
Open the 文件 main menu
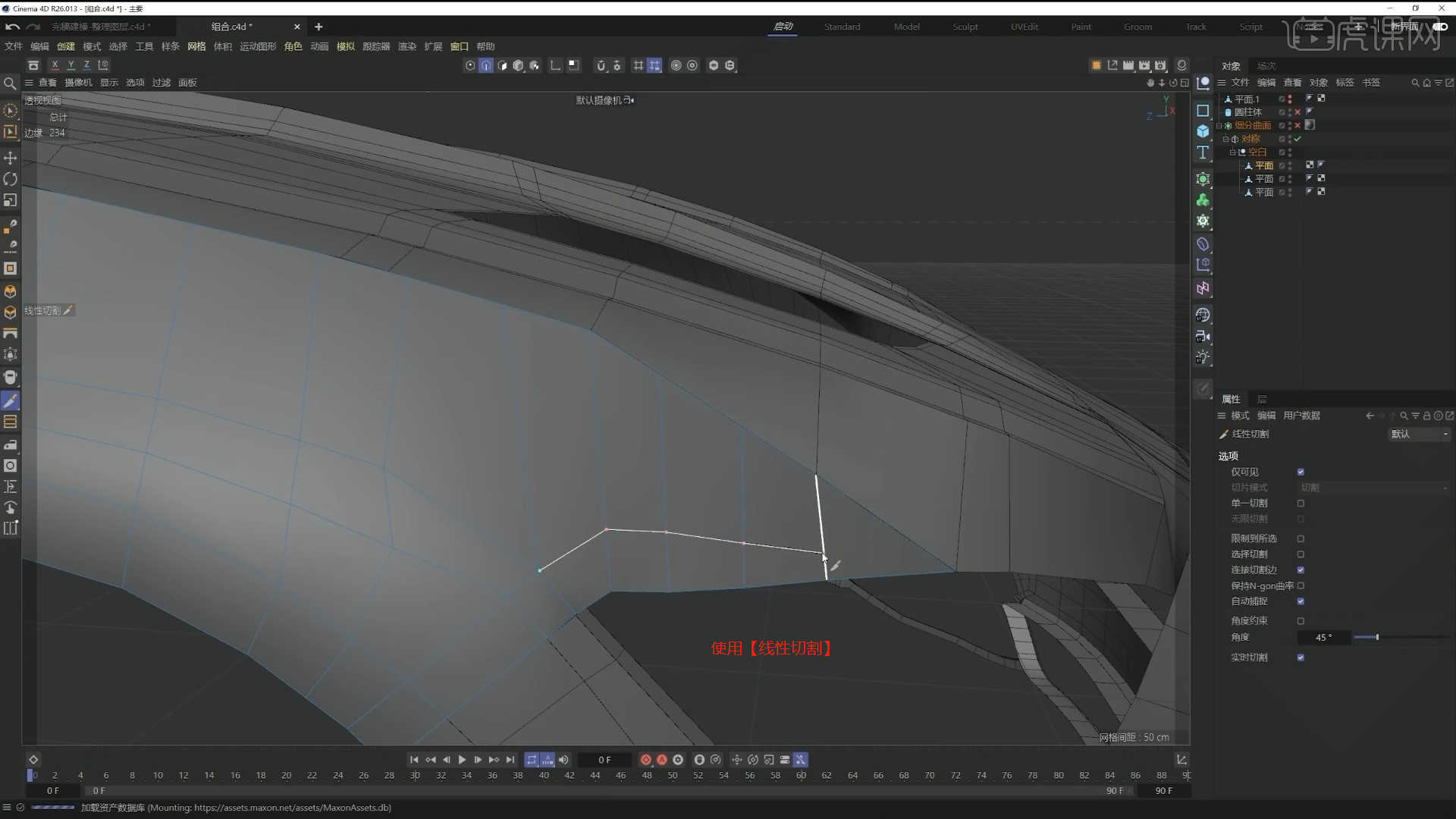click(14, 46)
